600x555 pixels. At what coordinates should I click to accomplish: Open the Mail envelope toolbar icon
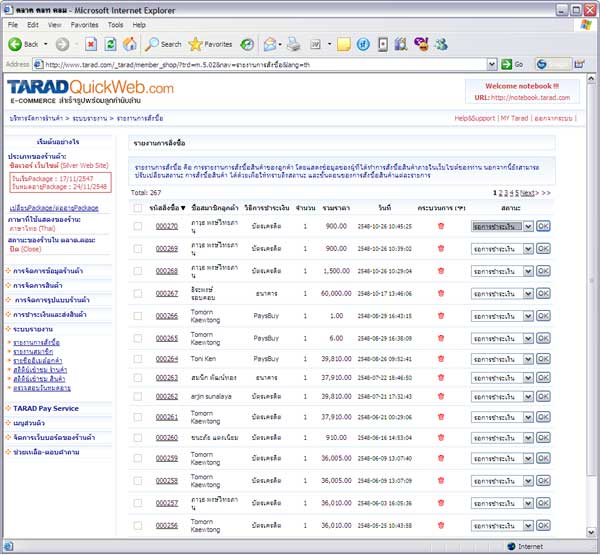click(x=270, y=44)
